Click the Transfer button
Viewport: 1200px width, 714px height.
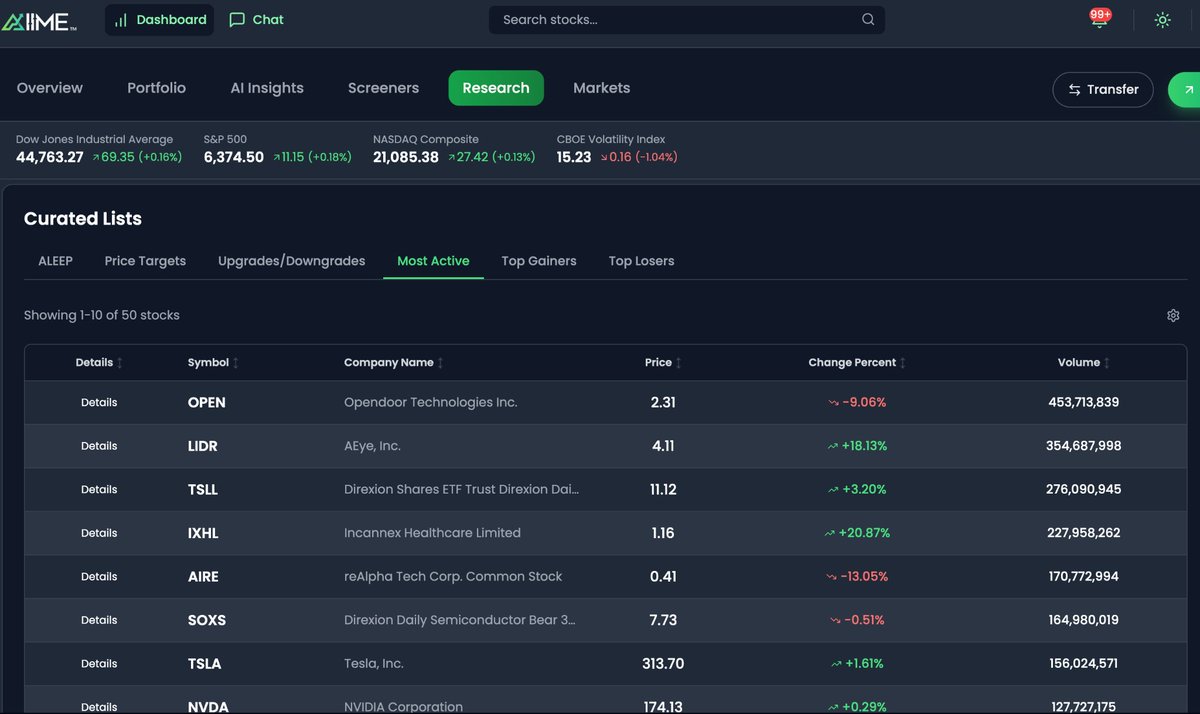tap(1103, 90)
